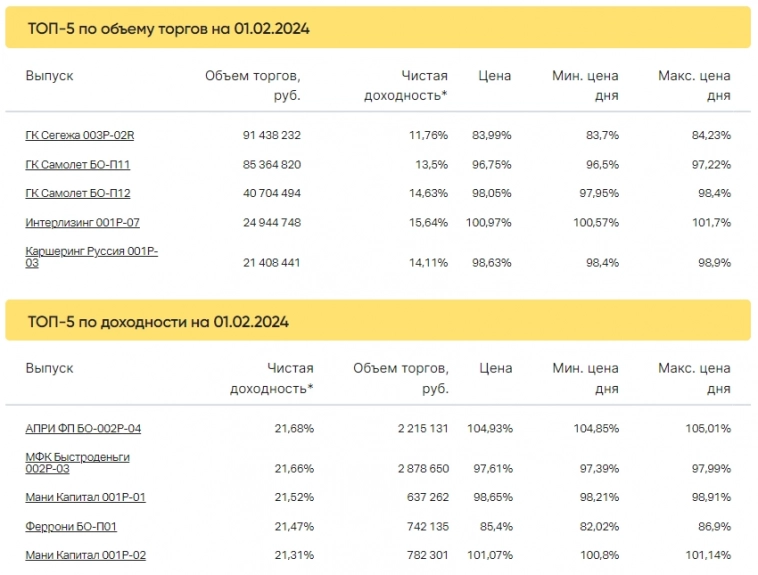Click 'Чистая доходность*' header in yield table
Image resolution: width=758 pixels, height=575 pixels.
pos(271,378)
